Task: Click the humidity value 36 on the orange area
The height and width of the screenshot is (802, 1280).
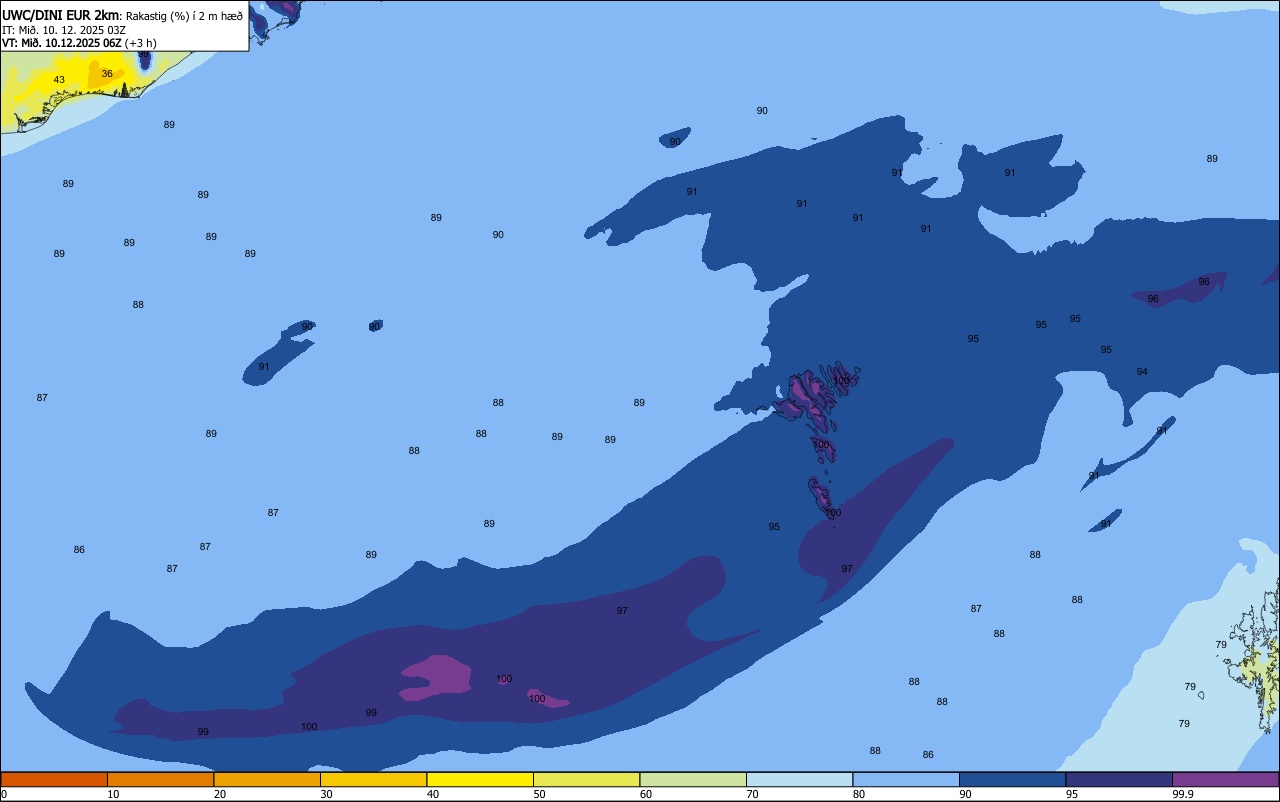Action: pos(107,74)
